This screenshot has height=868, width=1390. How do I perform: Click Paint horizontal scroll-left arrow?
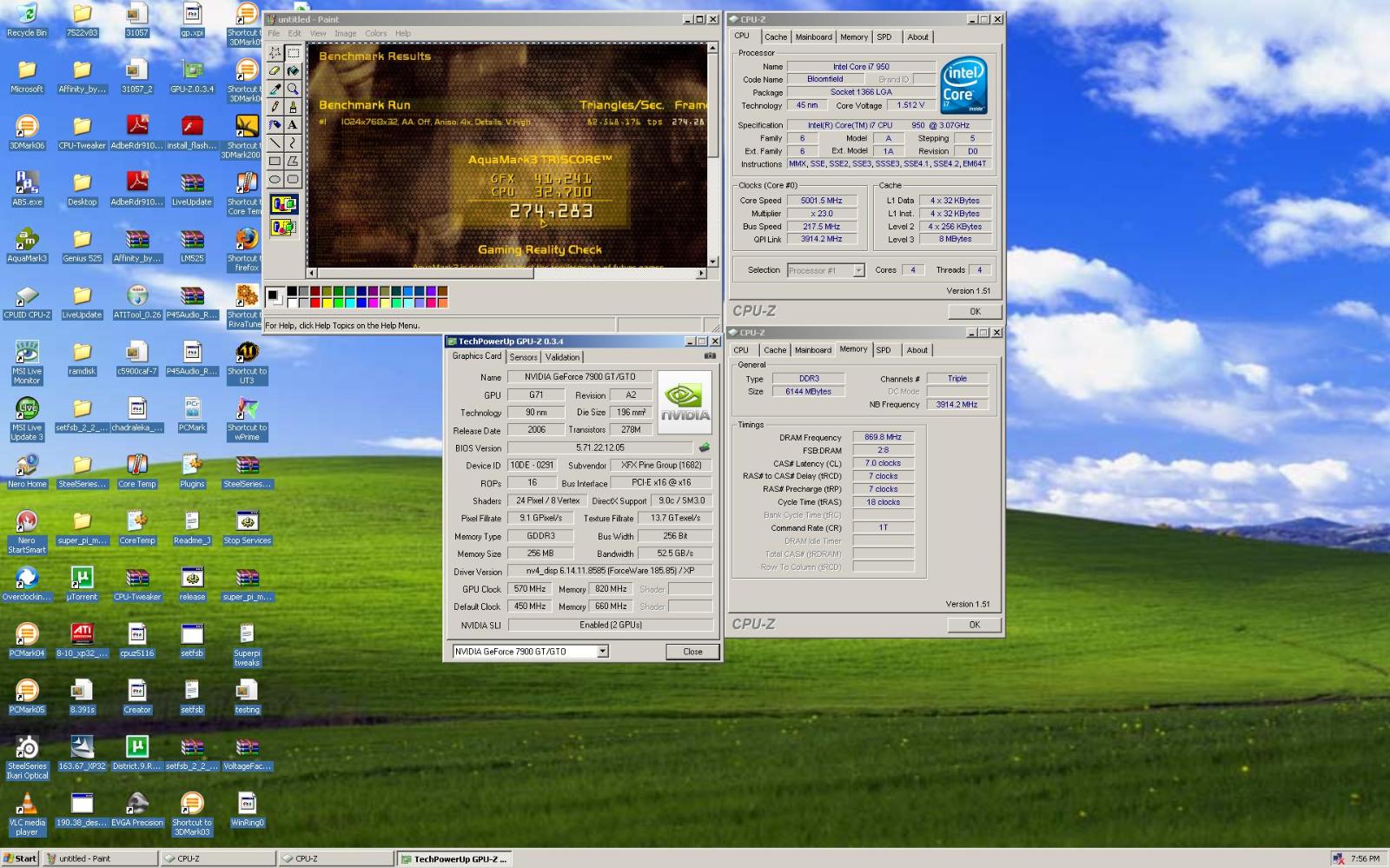tap(311, 273)
